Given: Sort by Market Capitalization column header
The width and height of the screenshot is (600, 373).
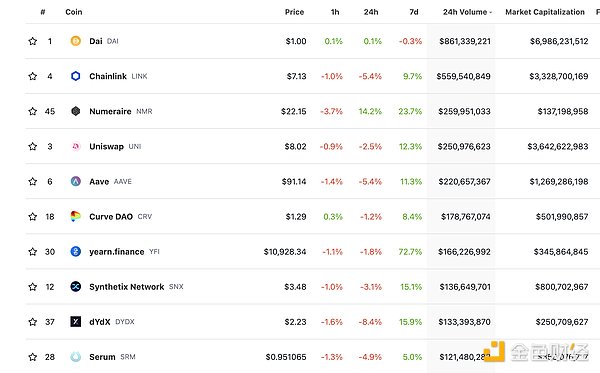Looking at the screenshot, I should (x=545, y=12).
